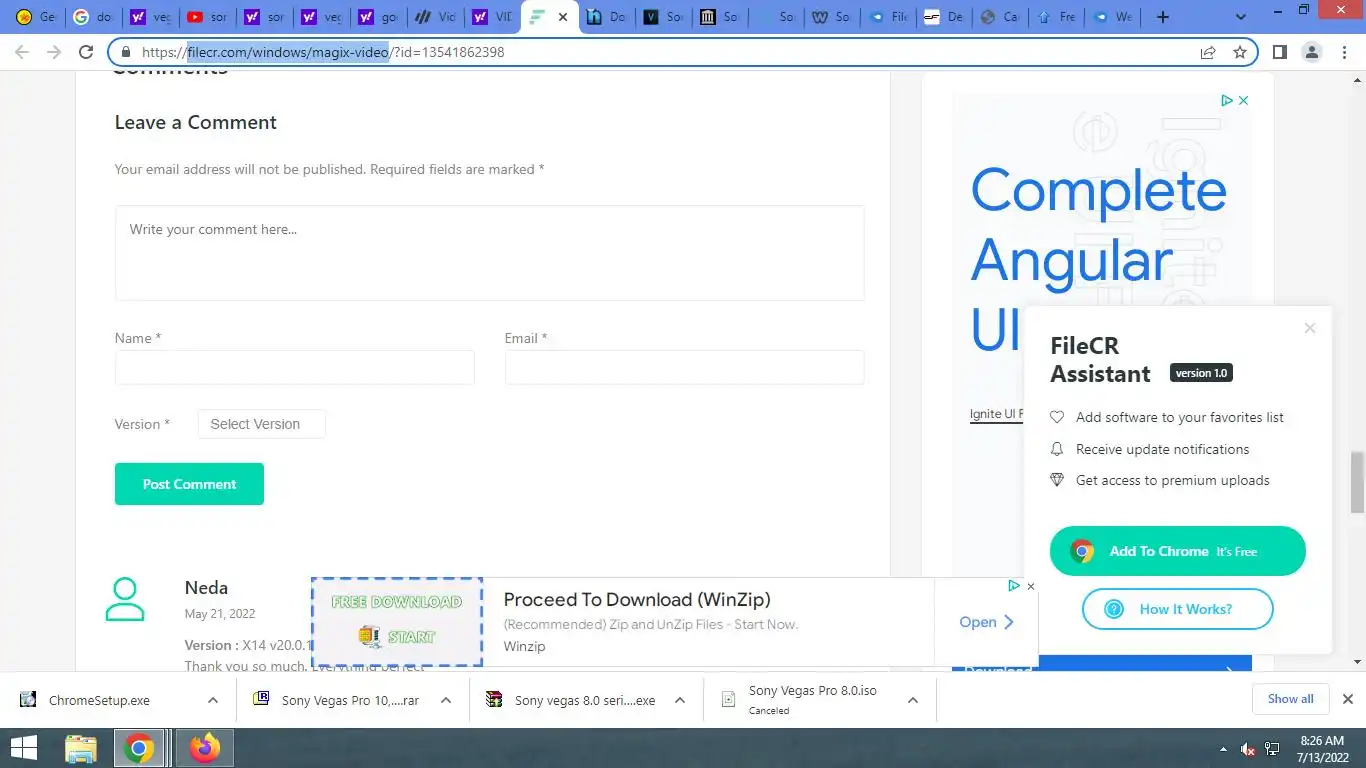This screenshot has height=768, width=1366.
Task: Close the active FileCR tab
Action: [562, 17]
